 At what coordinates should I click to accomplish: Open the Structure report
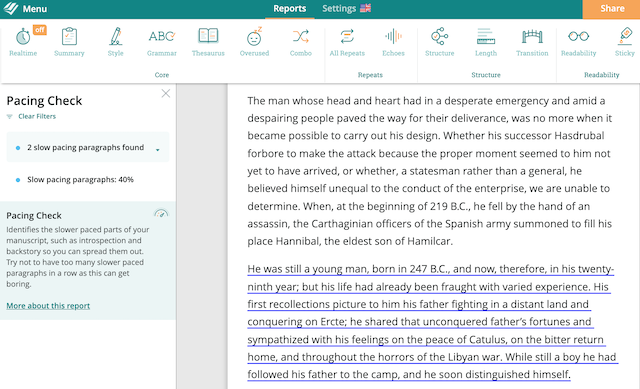[440, 42]
